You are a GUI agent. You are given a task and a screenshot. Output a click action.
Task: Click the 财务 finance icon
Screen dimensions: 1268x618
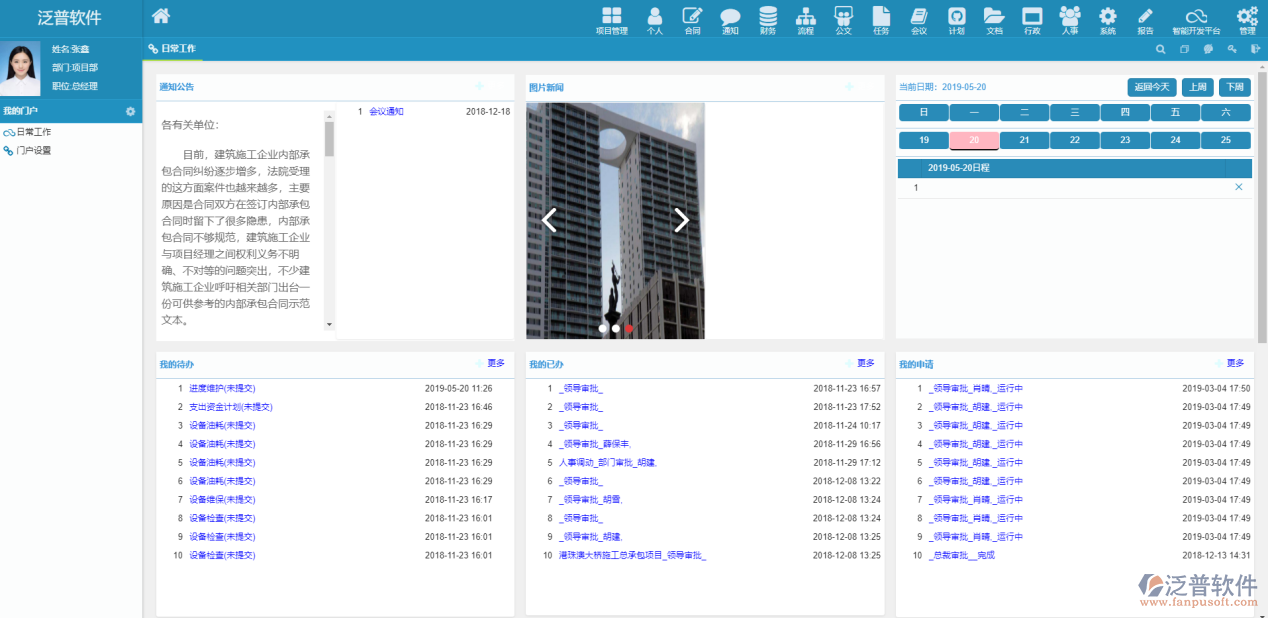point(768,18)
